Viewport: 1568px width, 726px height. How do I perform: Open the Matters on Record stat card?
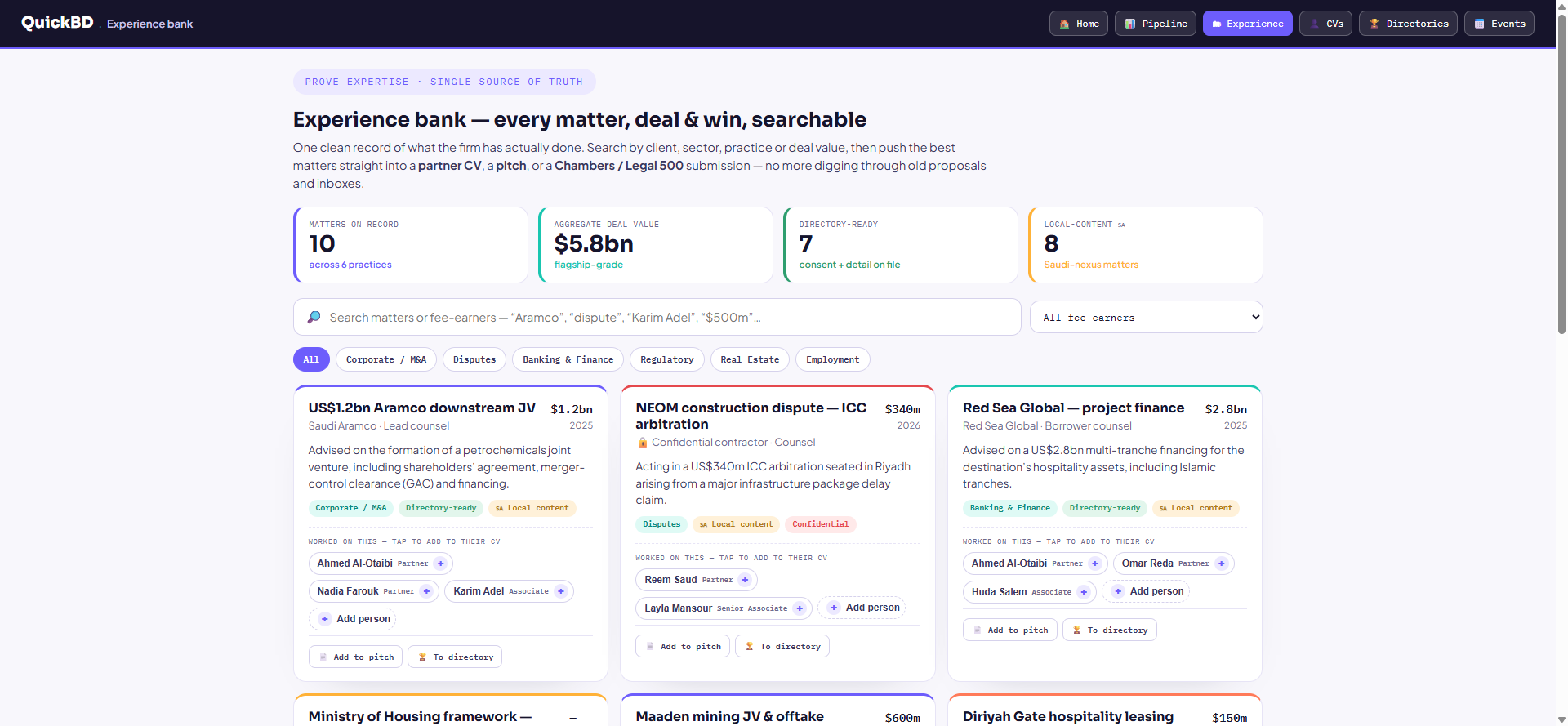point(411,245)
